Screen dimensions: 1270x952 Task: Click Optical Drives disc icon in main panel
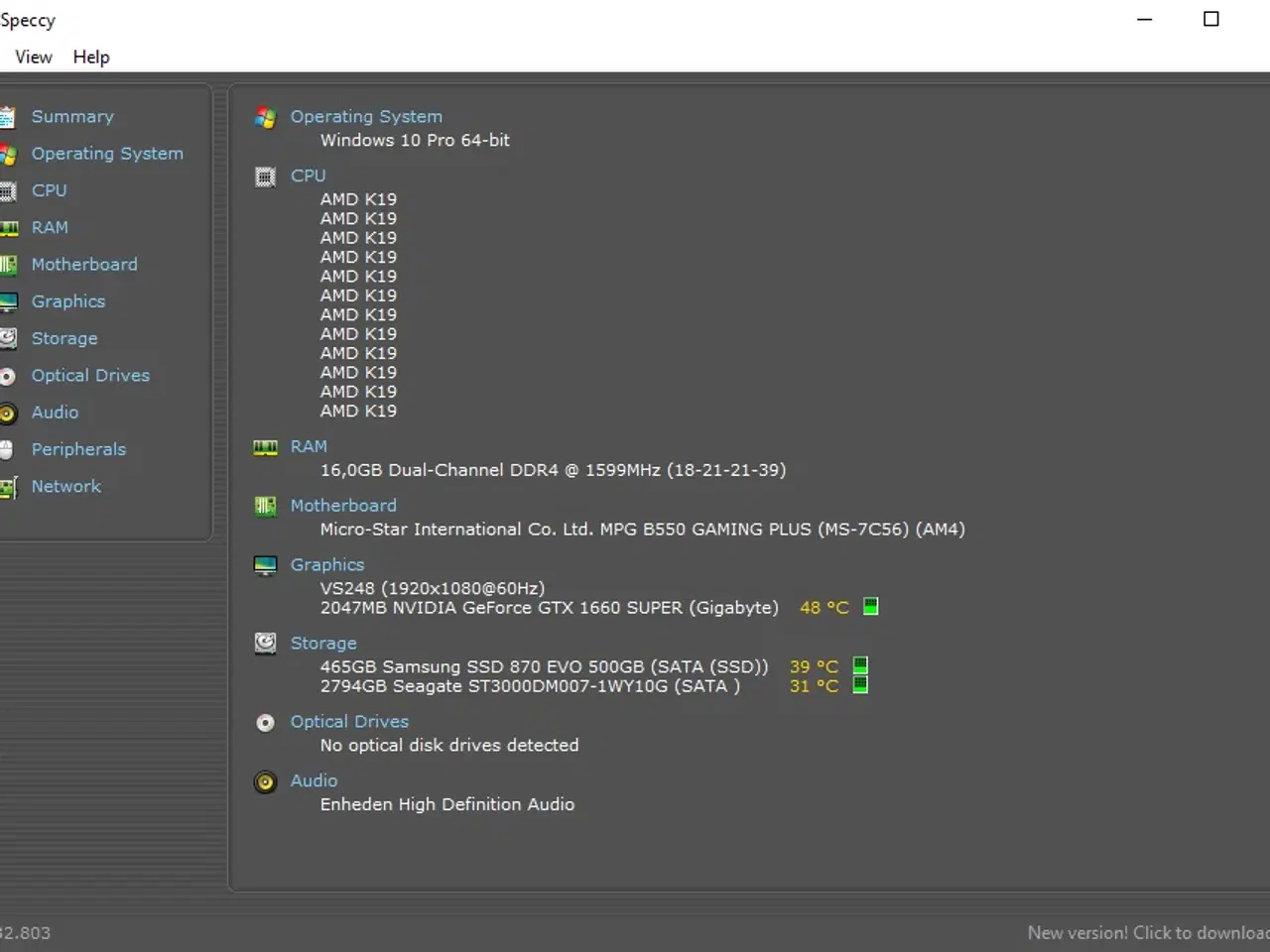(x=265, y=723)
